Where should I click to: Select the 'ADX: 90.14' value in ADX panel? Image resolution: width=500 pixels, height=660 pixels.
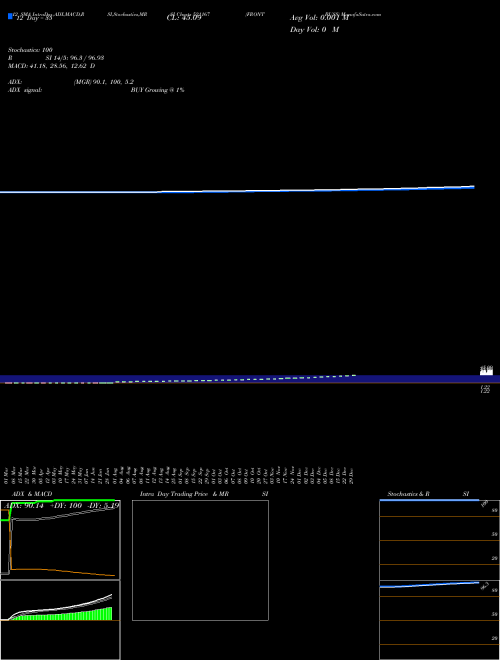coord(24,506)
